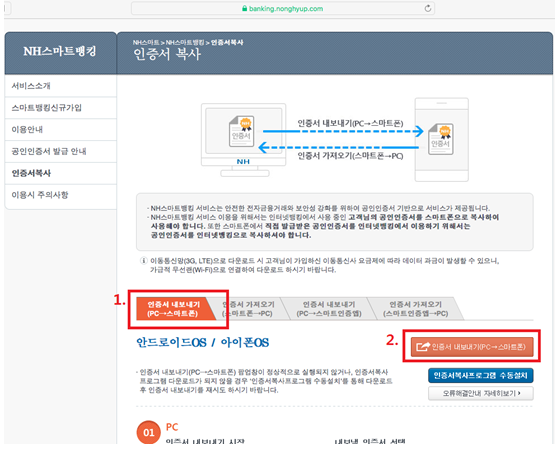Select 인증서복사 in the sidebar

click(x=61, y=173)
